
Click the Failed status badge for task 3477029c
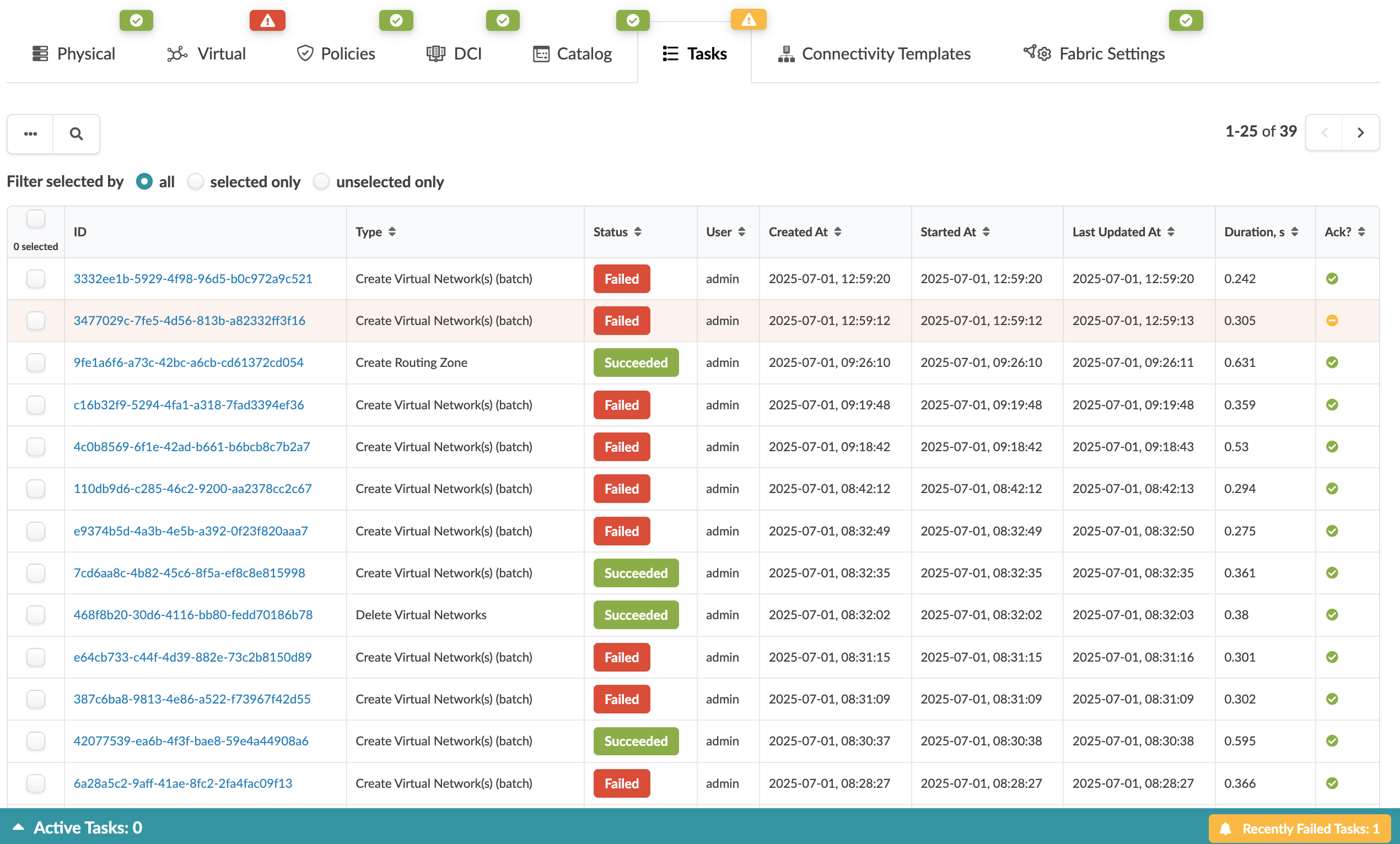point(622,320)
